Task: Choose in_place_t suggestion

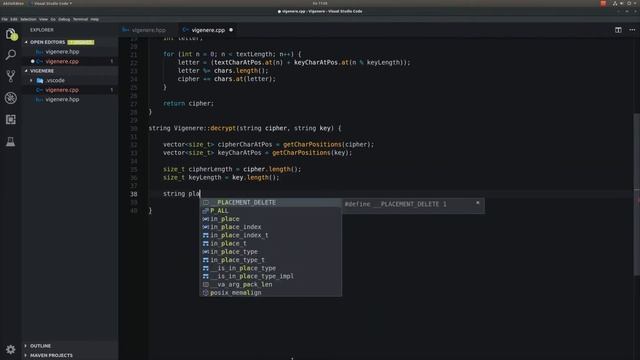Action: coord(270,243)
